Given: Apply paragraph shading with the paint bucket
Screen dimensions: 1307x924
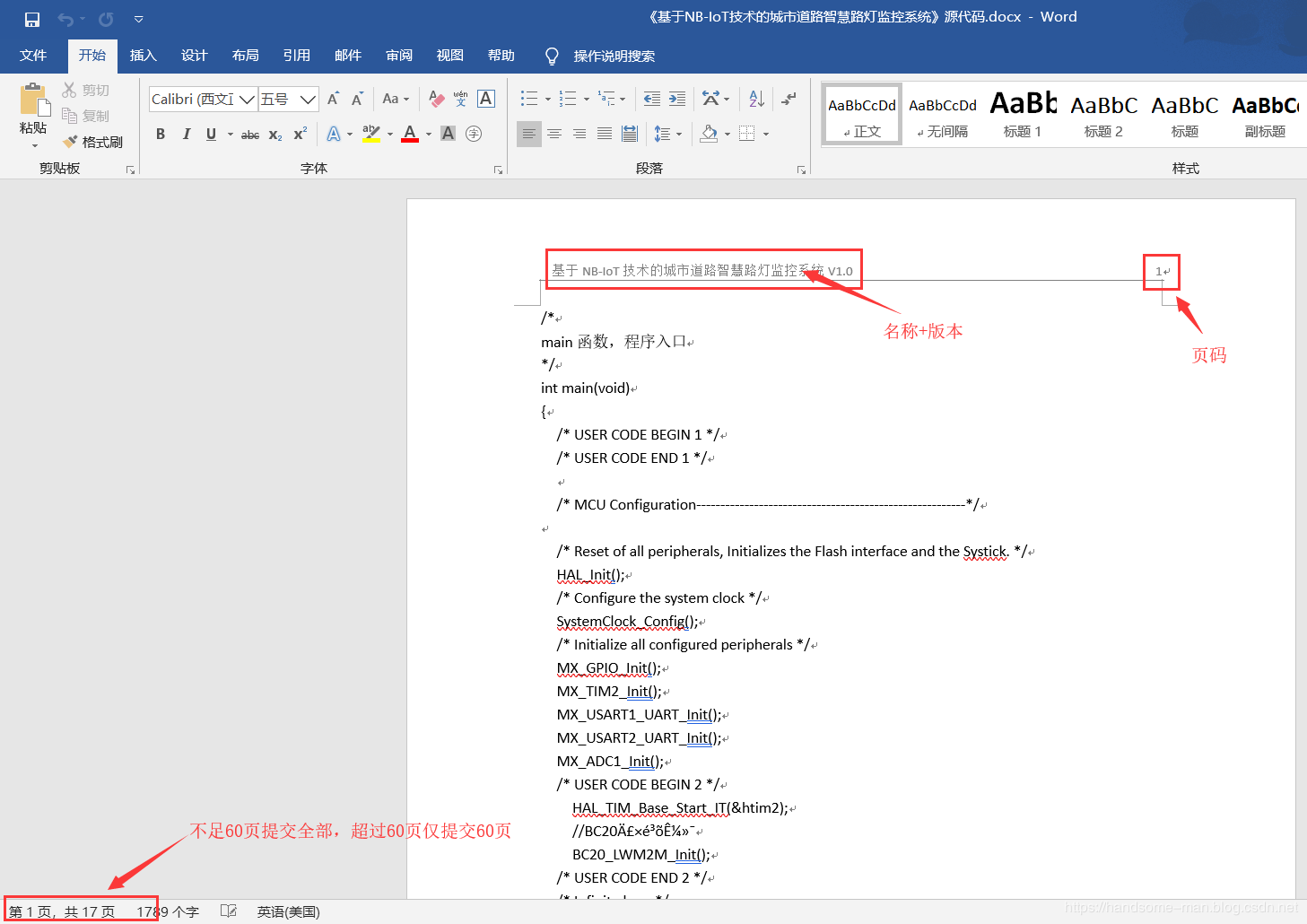Looking at the screenshot, I should point(709,134).
